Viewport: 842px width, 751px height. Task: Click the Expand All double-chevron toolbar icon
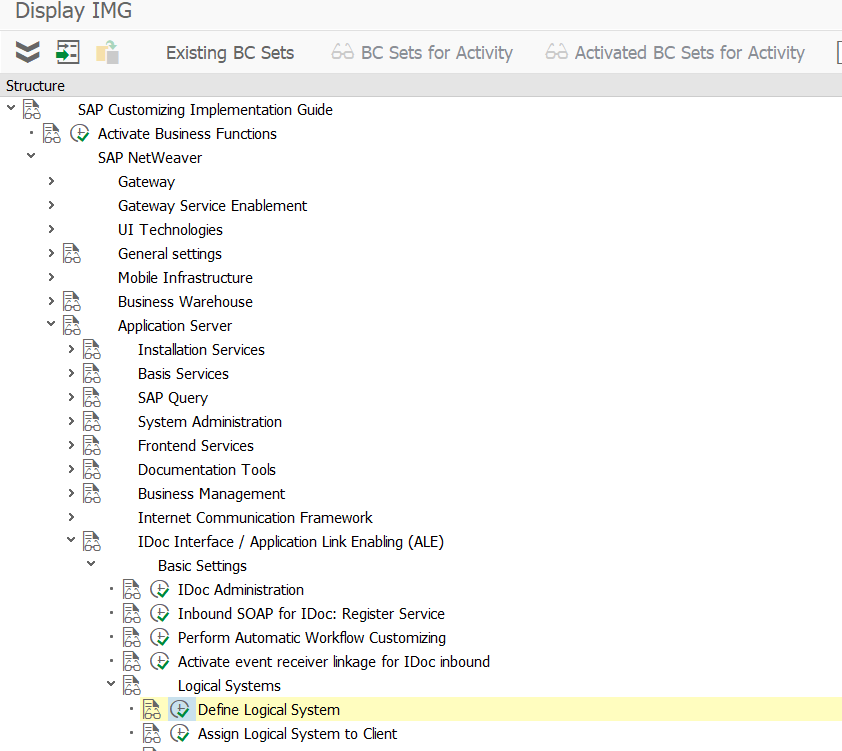[x=27, y=52]
